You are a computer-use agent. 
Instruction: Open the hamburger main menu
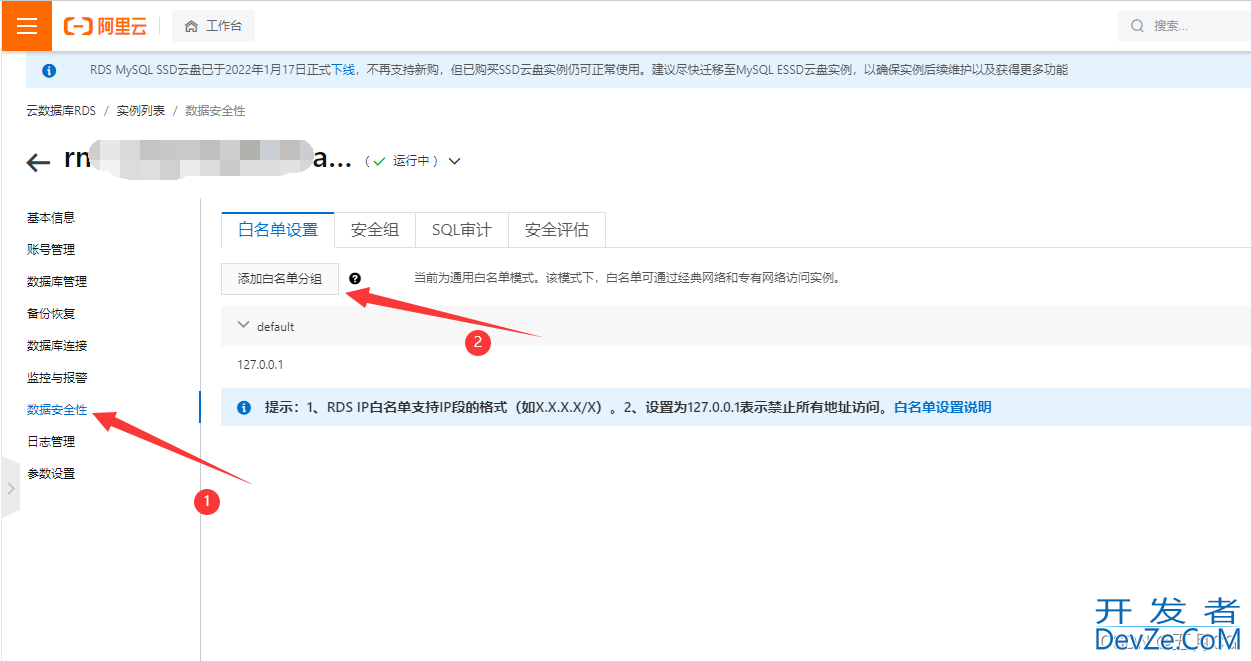pos(26,26)
